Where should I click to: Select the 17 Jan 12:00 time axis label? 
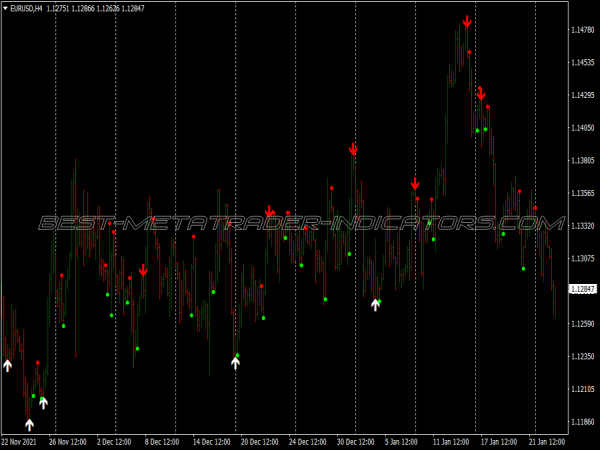(499, 442)
